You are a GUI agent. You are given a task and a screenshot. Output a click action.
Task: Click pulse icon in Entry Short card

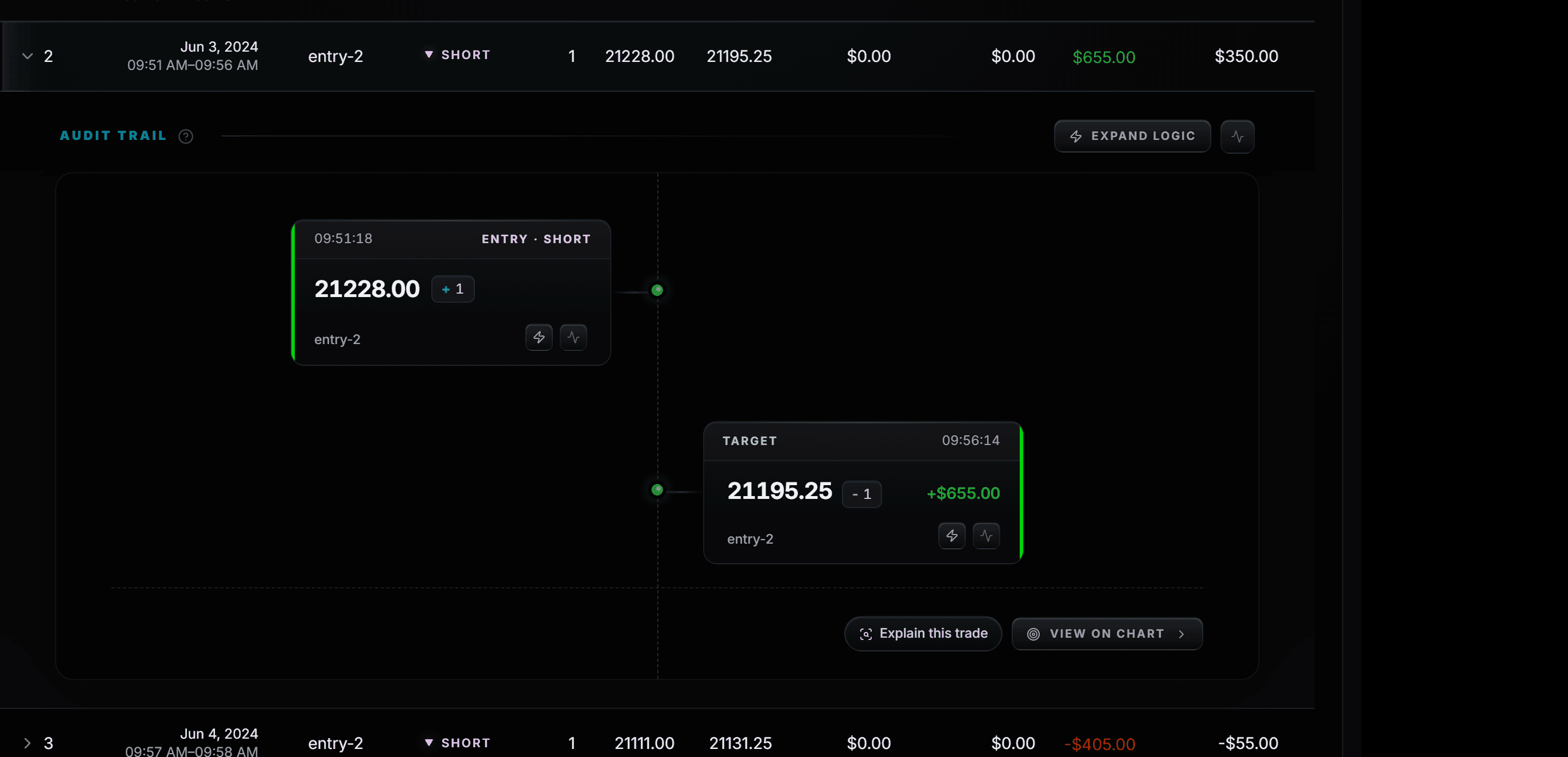point(574,337)
